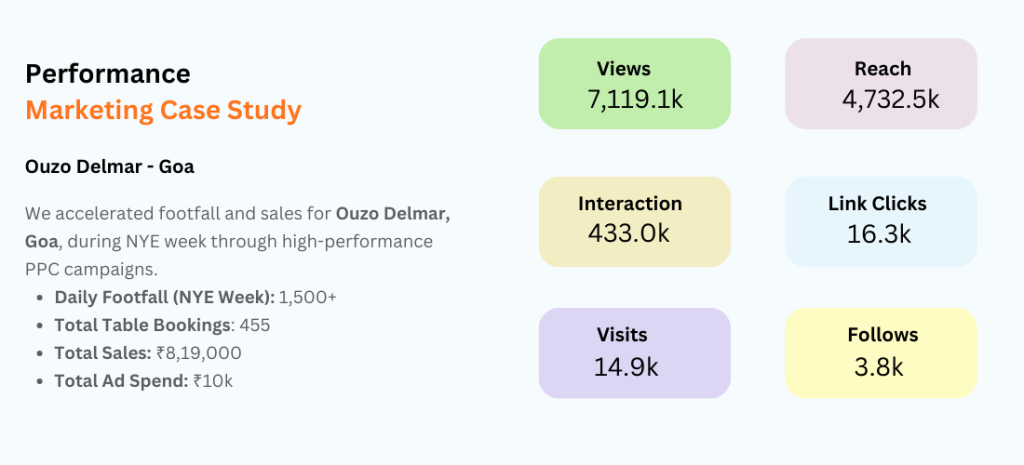
Task: Click the Reach label on pink card
Action: [882, 69]
